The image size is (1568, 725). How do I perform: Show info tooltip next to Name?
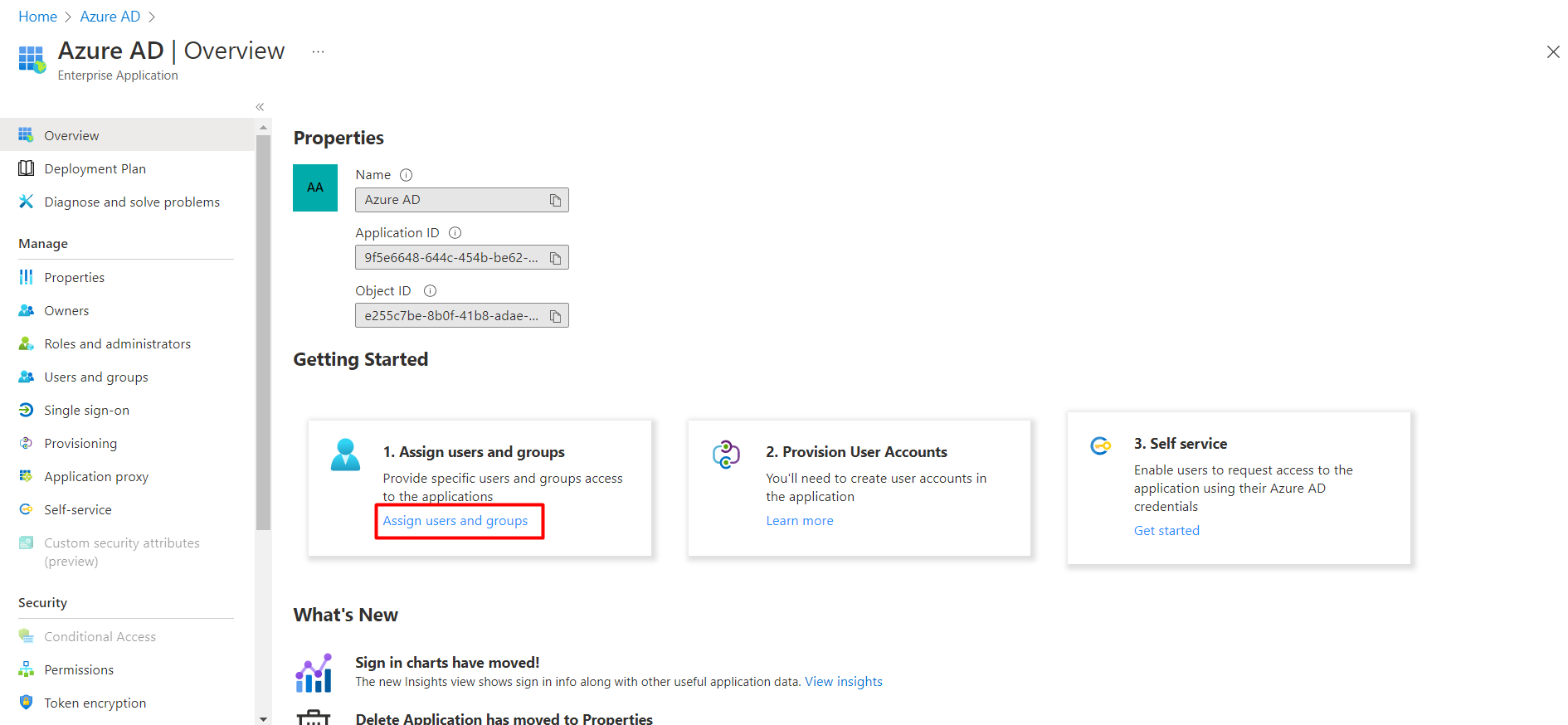coord(406,175)
